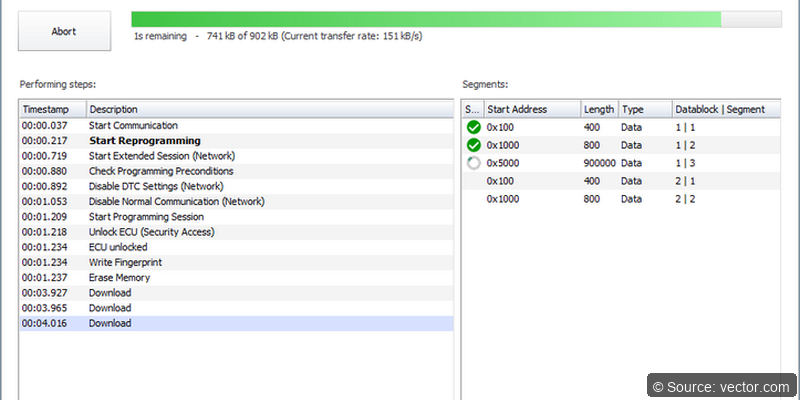Select segment row with length 900000

600,163
